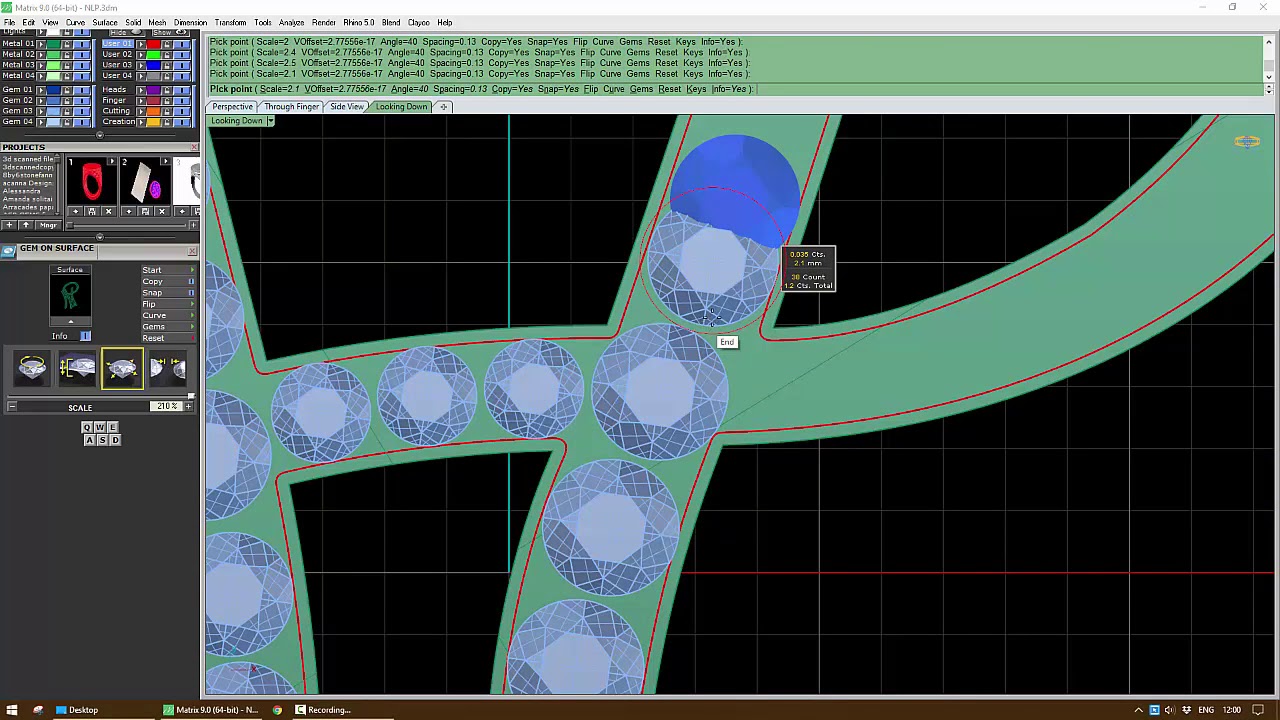The image size is (1280, 720).
Task: Toggle visibility of Gem 01 layer
Action: 82,90
